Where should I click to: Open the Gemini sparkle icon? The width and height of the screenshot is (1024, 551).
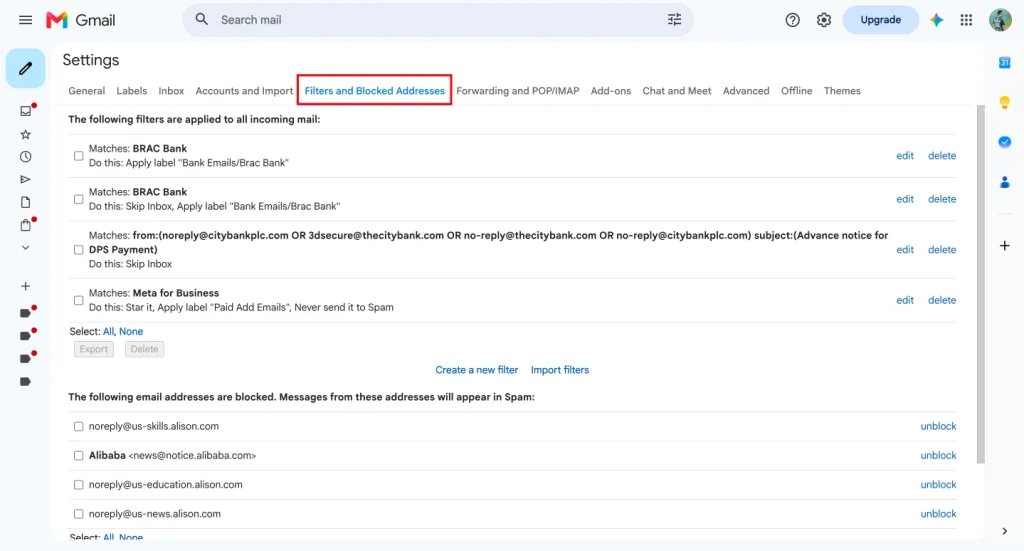936,20
